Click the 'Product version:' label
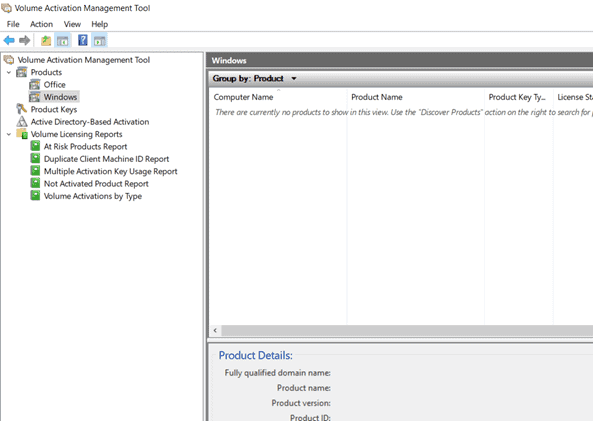 tap(301, 403)
